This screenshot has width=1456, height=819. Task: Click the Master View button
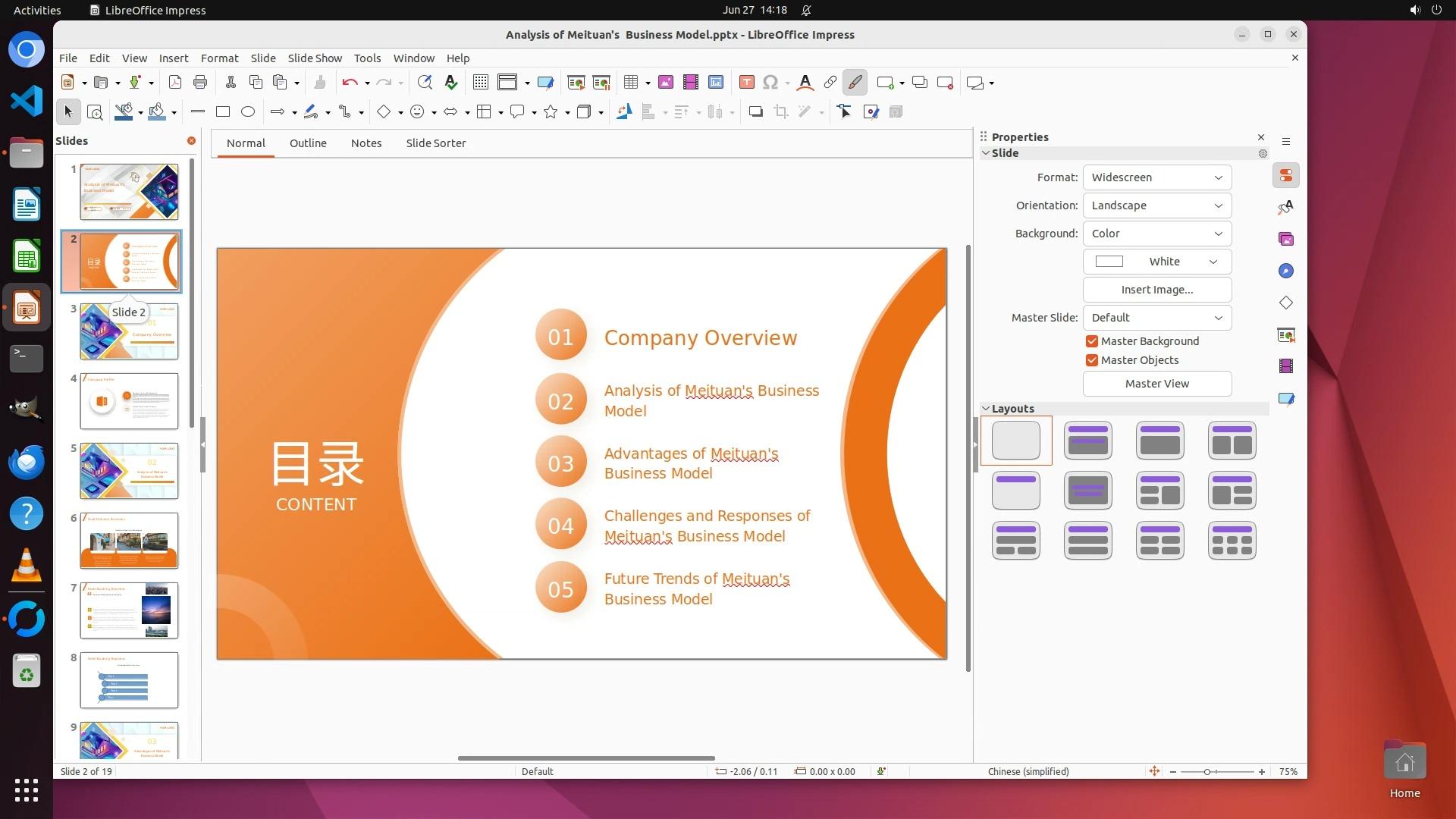click(1156, 384)
